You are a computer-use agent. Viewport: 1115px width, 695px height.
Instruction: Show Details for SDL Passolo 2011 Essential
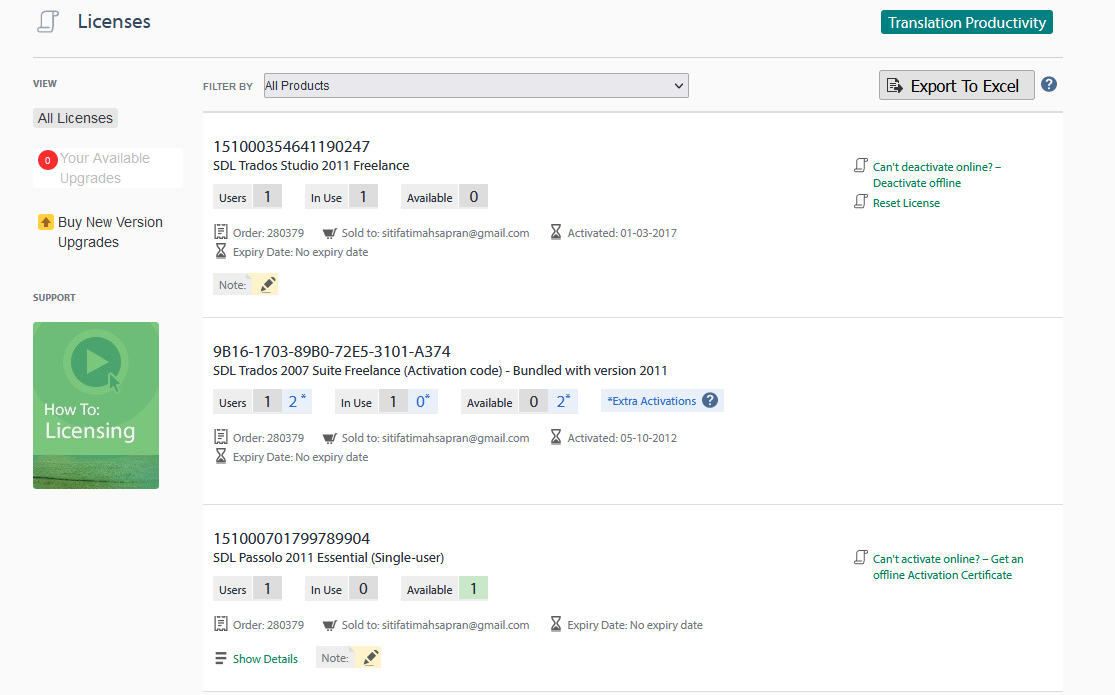coord(265,659)
